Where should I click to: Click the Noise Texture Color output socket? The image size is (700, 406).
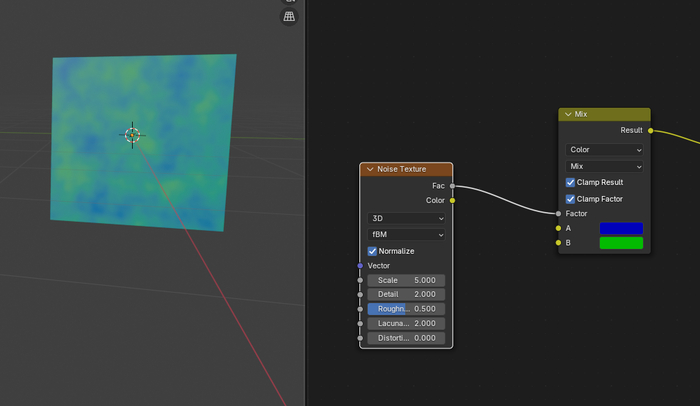tap(452, 200)
